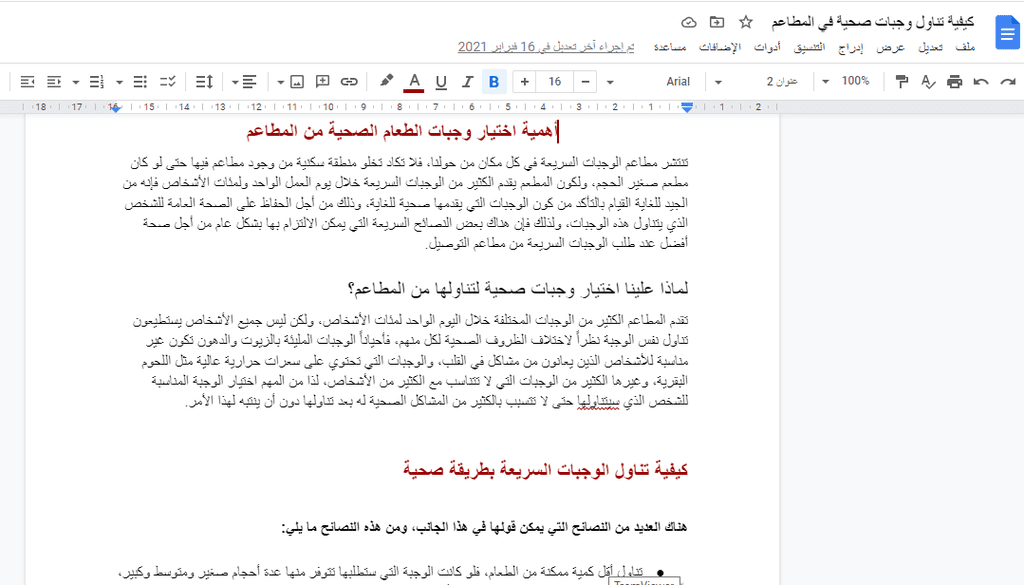Image resolution: width=1024 pixels, height=585 pixels.
Task: Click heading أهمية اختيار وجبات الطعام الصحية من المطاعم
Action: (x=401, y=131)
